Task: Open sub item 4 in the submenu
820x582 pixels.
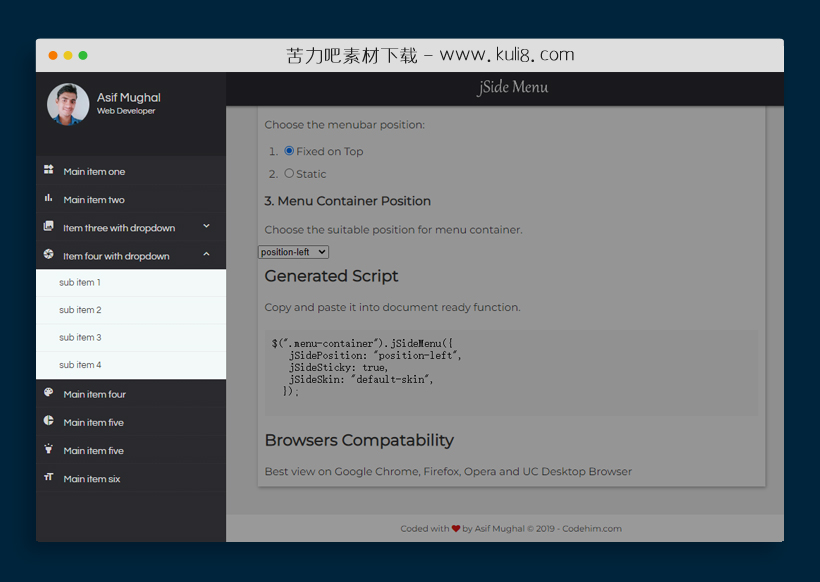Action: pos(80,365)
